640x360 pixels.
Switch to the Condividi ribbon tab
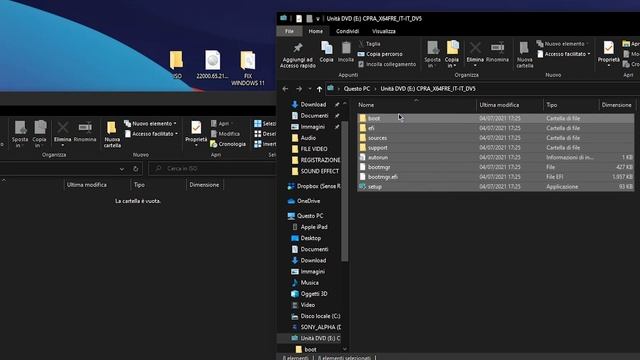347,31
